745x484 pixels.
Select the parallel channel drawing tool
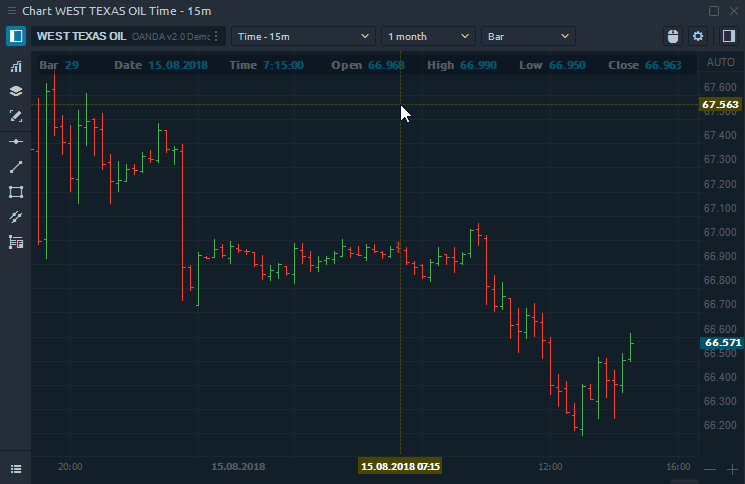pyautogui.click(x=15, y=217)
